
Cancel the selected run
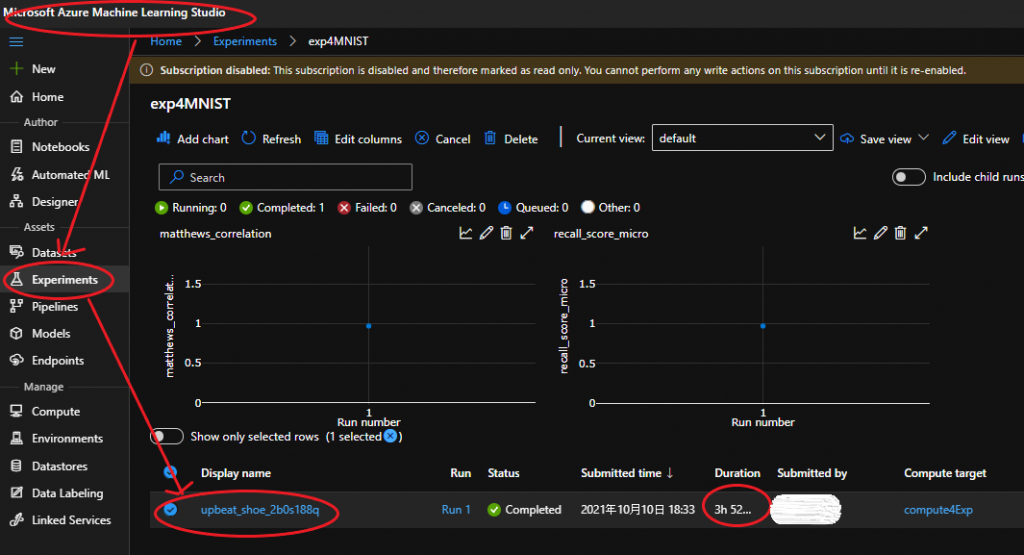(443, 138)
